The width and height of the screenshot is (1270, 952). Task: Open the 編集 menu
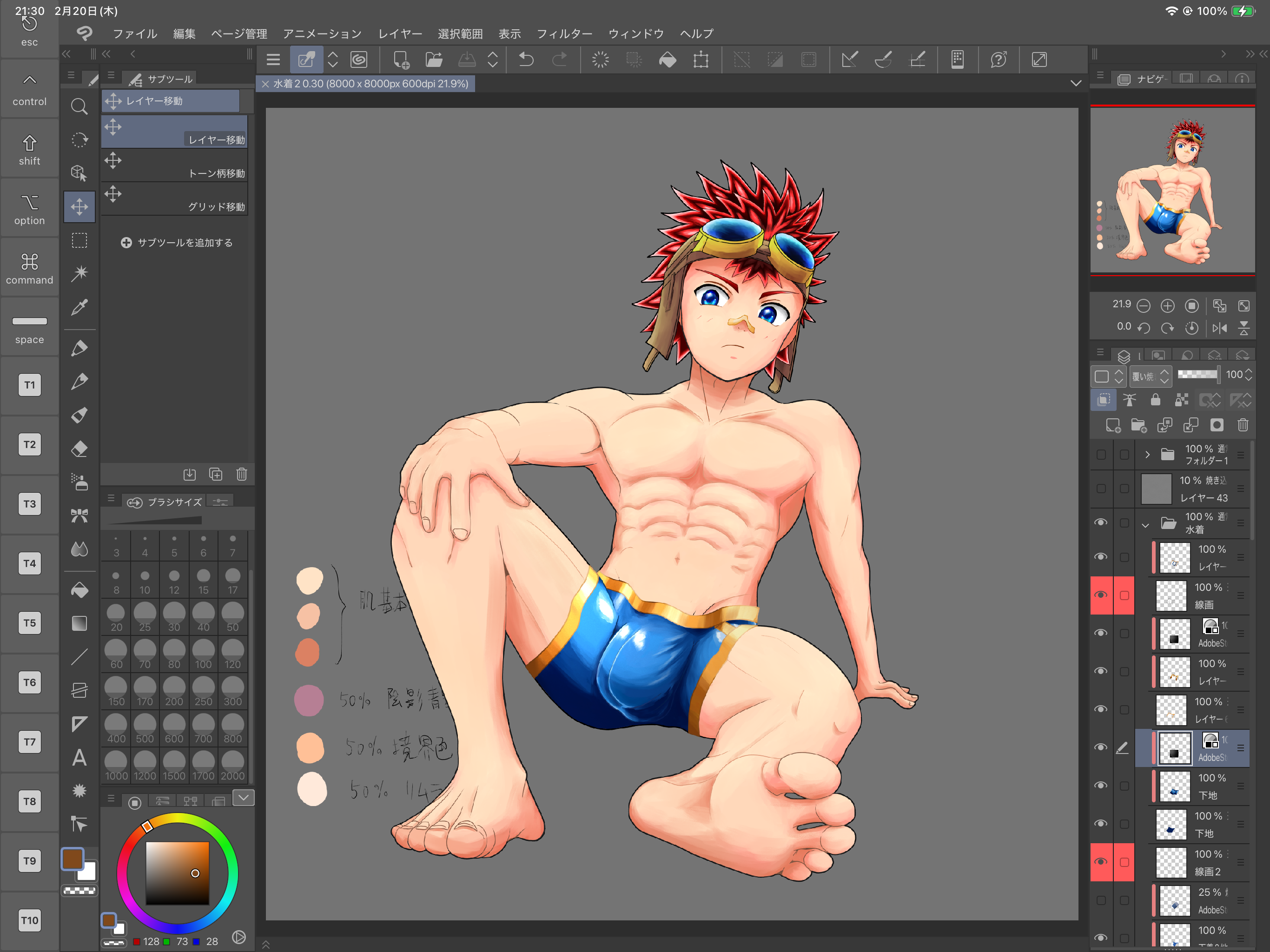(184, 34)
